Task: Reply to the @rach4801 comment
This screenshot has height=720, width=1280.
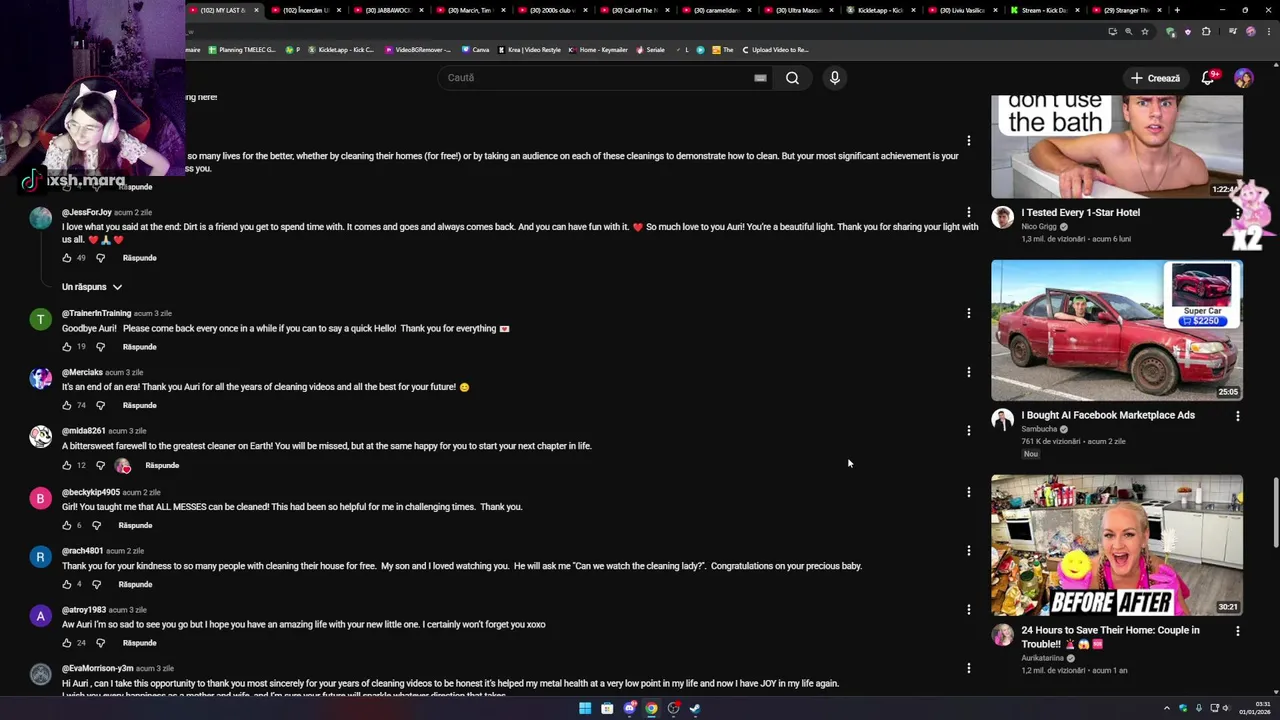Action: (135, 584)
